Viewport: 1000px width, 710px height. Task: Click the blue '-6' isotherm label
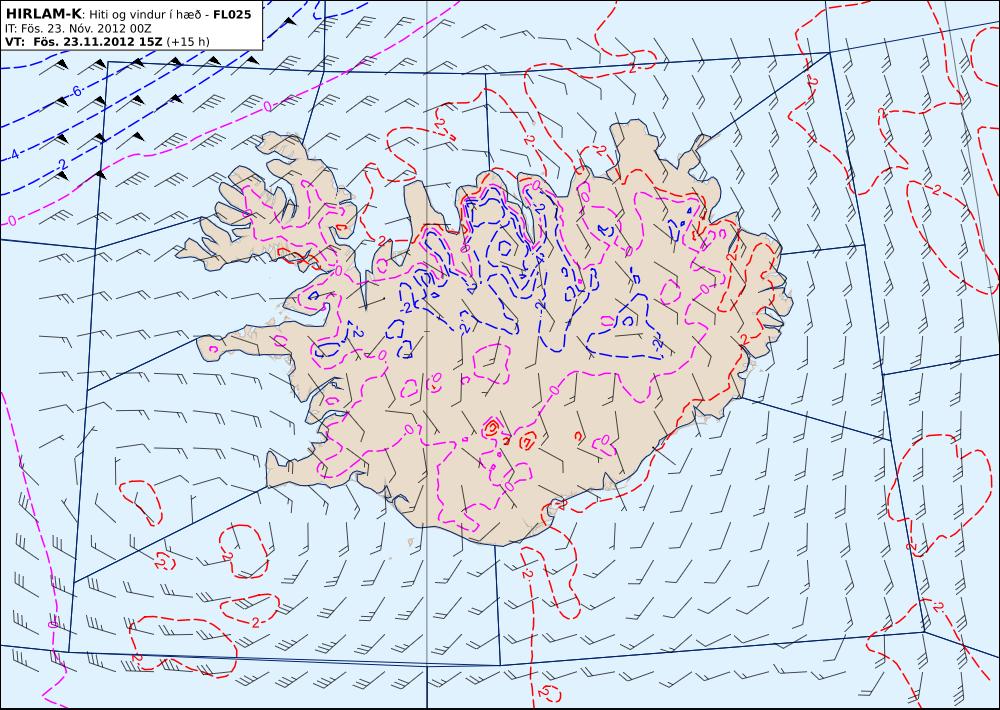75,91
